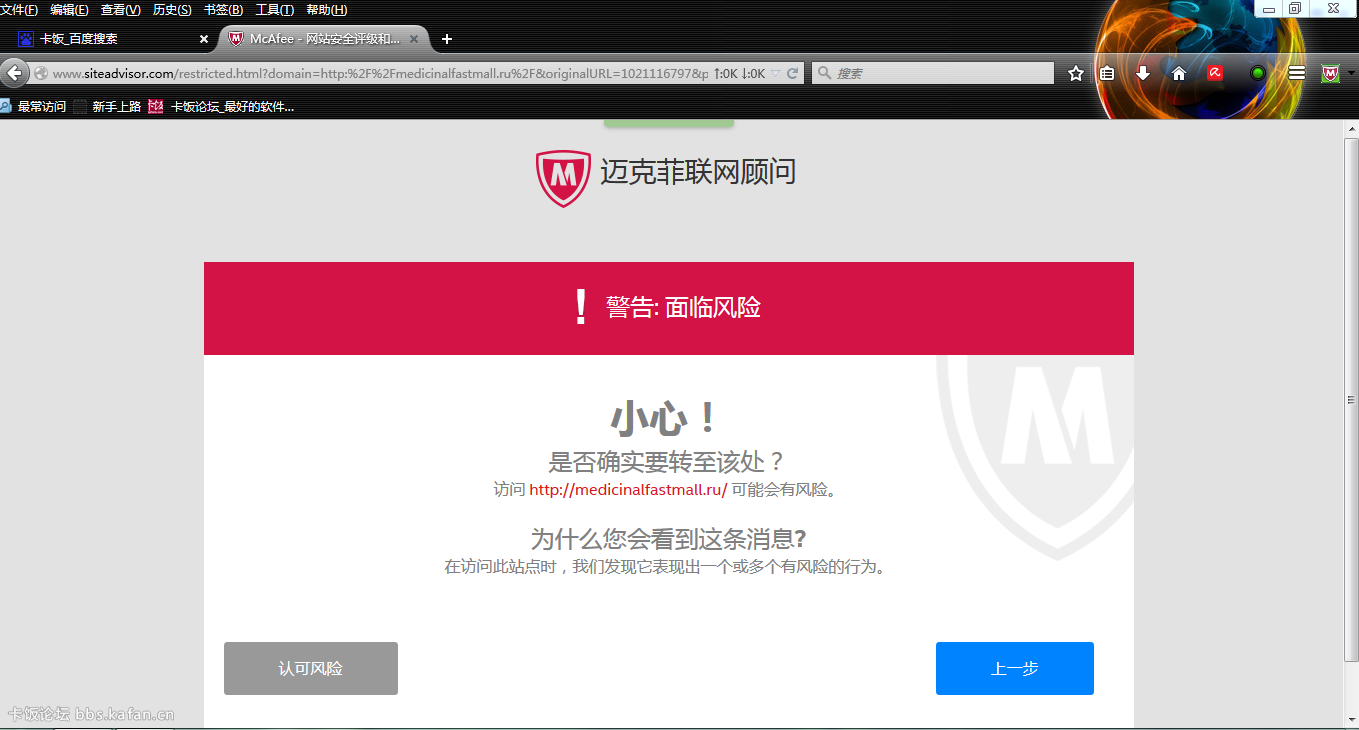Reload the current page
The image size is (1359, 730).
[x=792, y=73]
